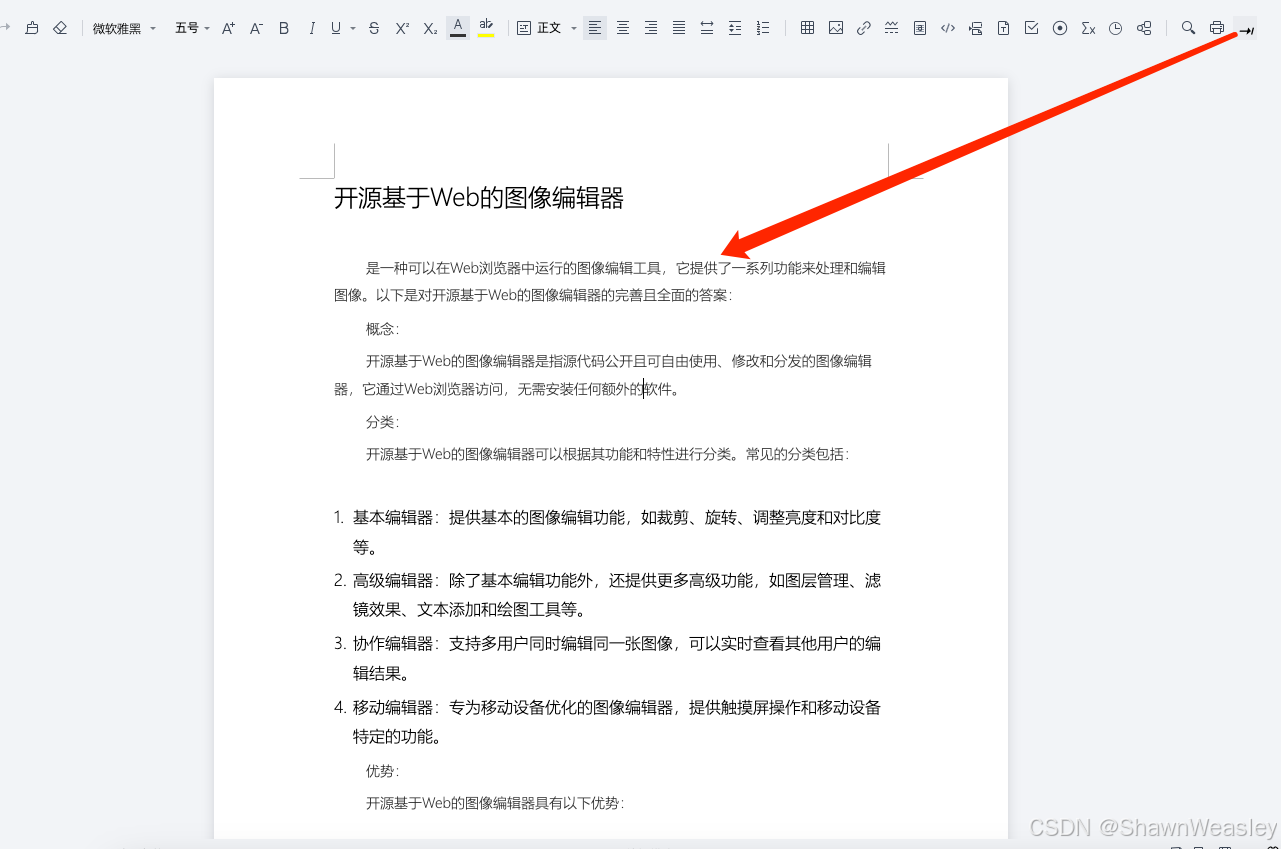This screenshot has height=849, width=1281.
Task: Click the distributed alignment icon
Action: [707, 28]
